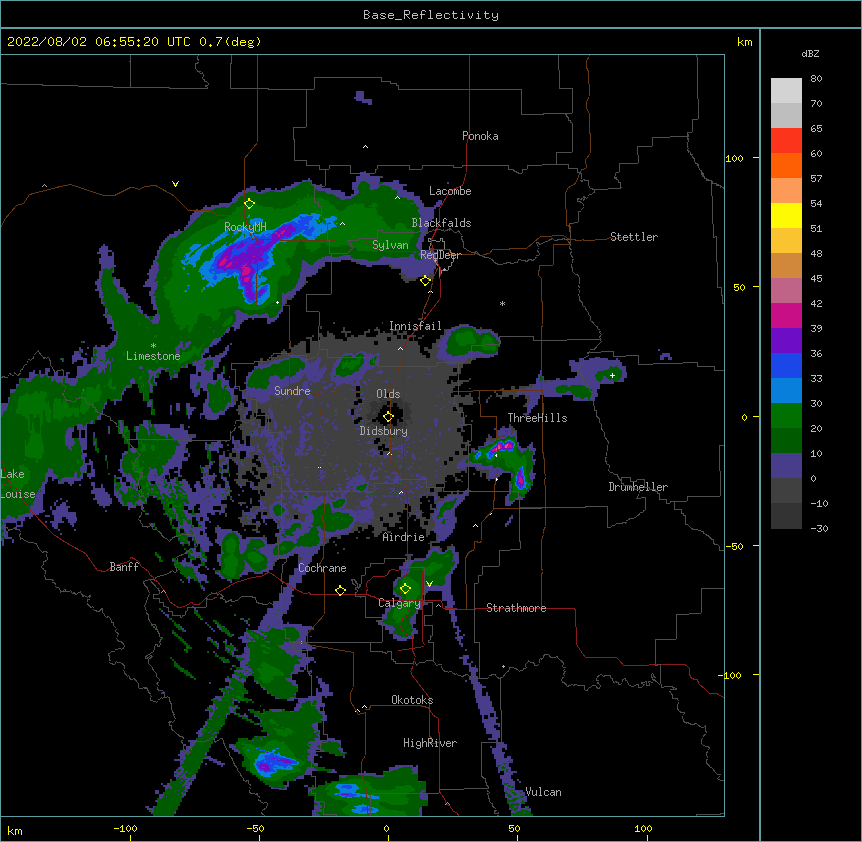
Task: Click the Lacombe city label
Action: (450, 191)
